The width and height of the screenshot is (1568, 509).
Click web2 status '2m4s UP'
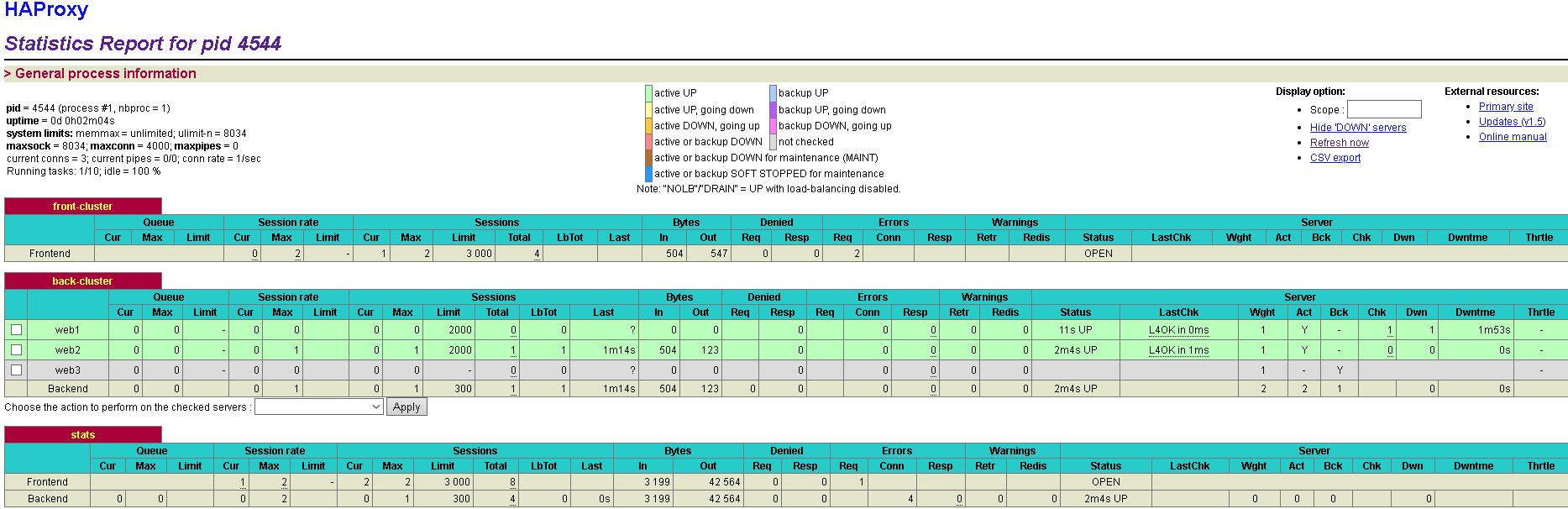[1075, 350]
